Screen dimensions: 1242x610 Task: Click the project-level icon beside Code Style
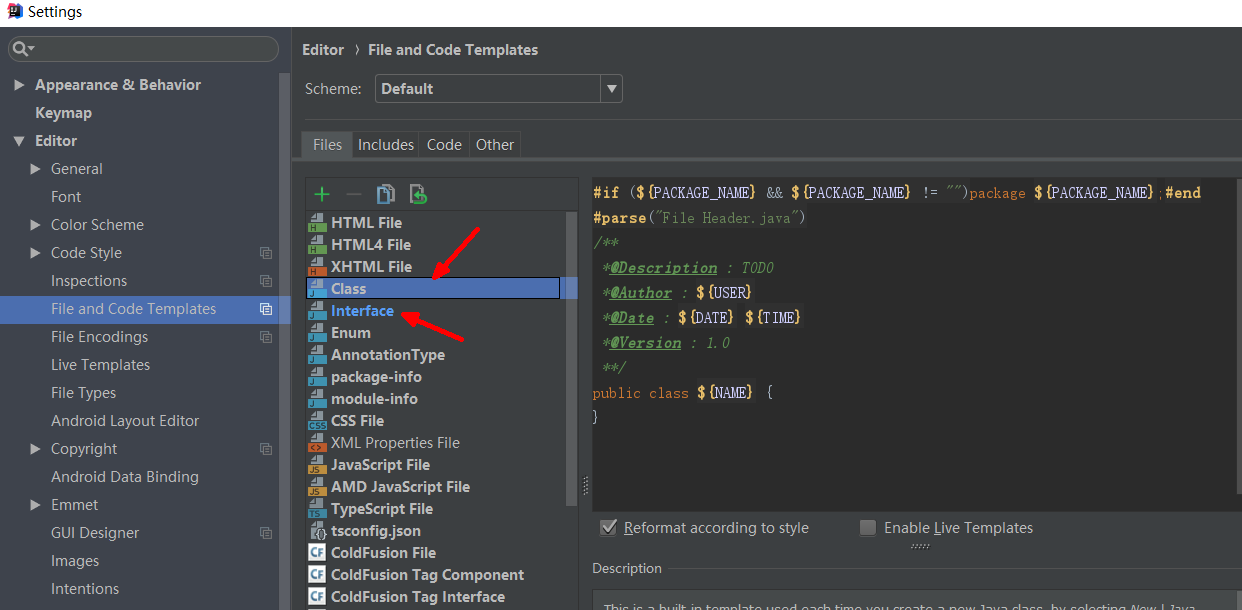click(266, 253)
